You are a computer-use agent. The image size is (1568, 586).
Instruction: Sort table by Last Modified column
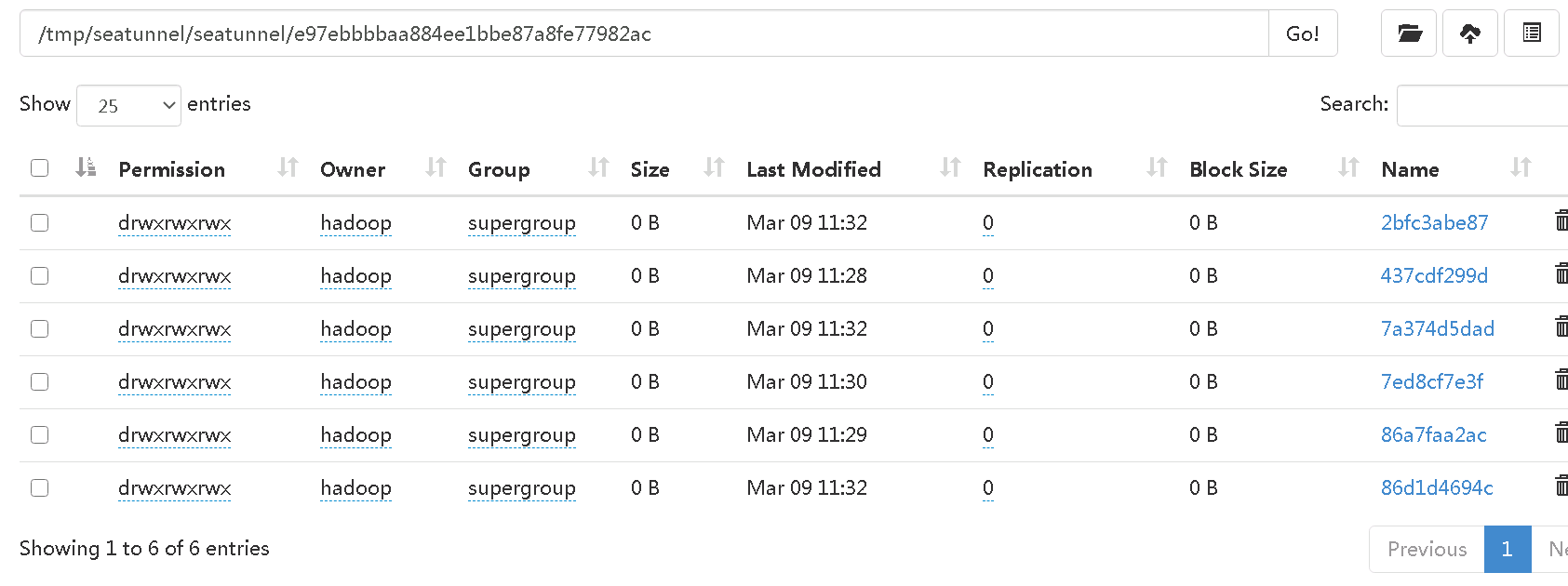point(950,167)
